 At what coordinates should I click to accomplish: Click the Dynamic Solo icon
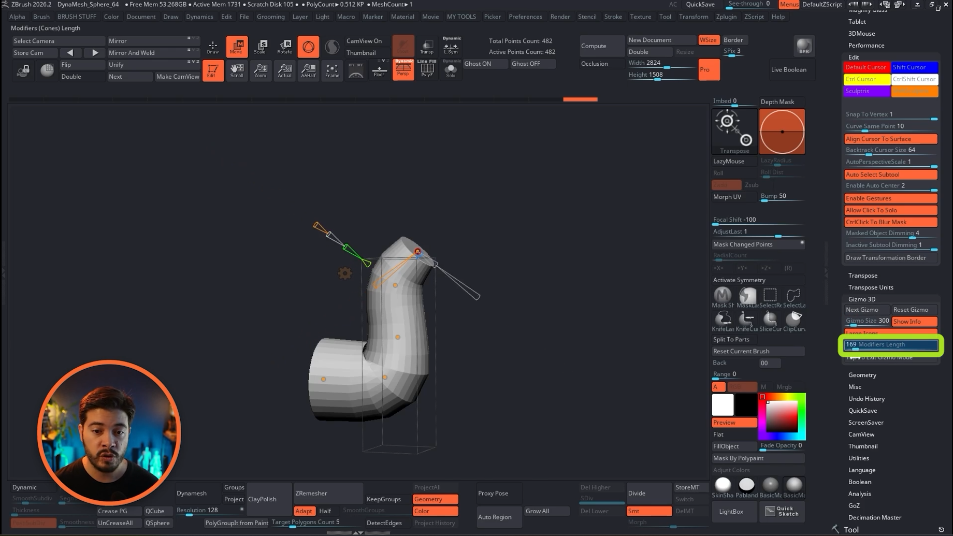pyautogui.click(x=451, y=70)
